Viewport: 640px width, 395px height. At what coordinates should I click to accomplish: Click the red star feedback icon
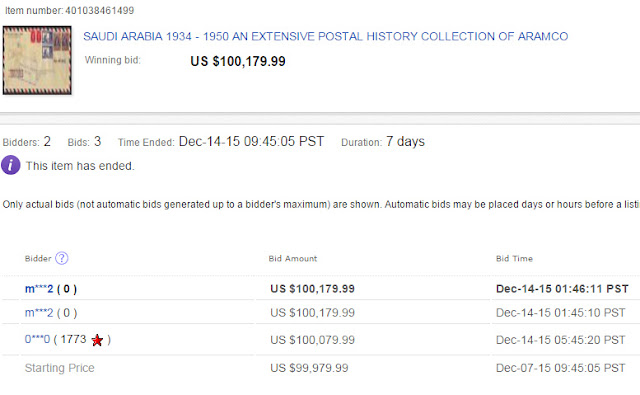[x=97, y=340]
